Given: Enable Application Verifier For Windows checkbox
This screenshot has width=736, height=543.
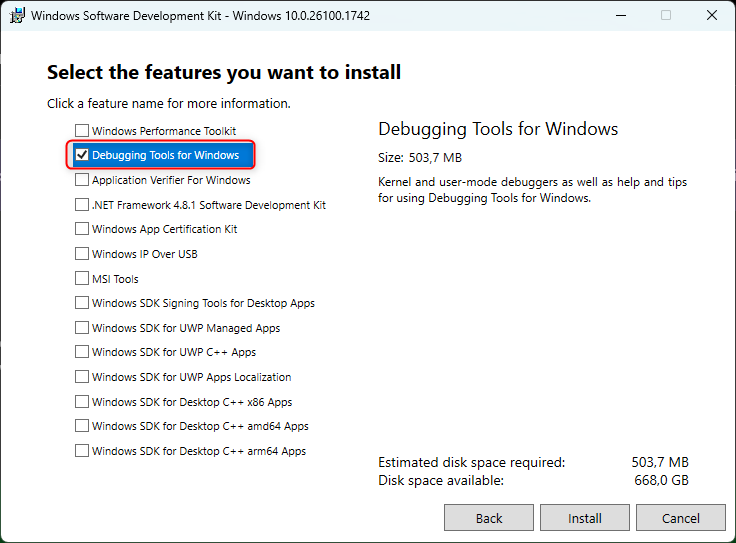Looking at the screenshot, I should (x=82, y=179).
